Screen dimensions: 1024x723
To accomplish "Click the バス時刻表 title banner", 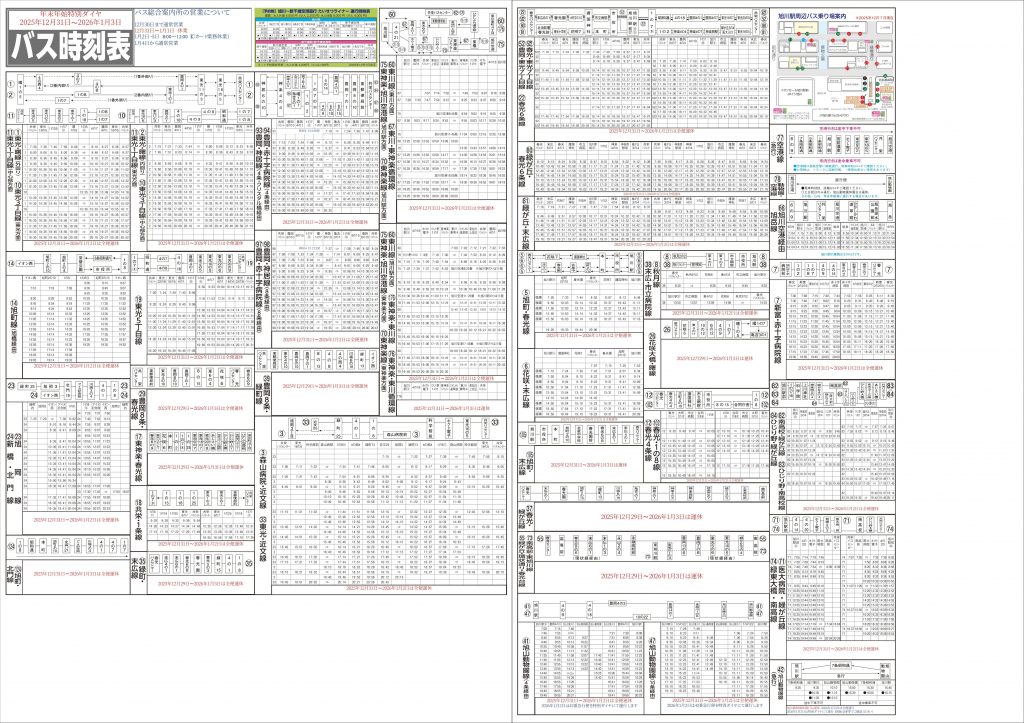I will click(70, 49).
